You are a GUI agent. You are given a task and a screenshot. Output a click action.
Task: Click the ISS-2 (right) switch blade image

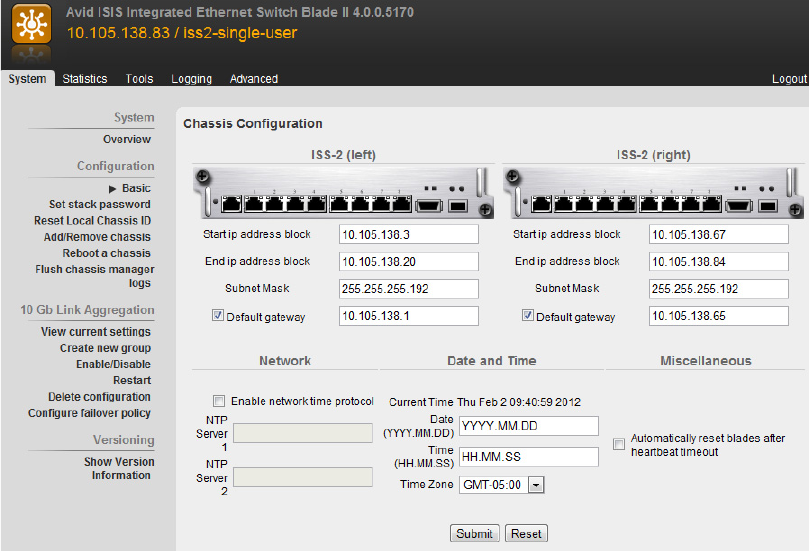point(653,193)
